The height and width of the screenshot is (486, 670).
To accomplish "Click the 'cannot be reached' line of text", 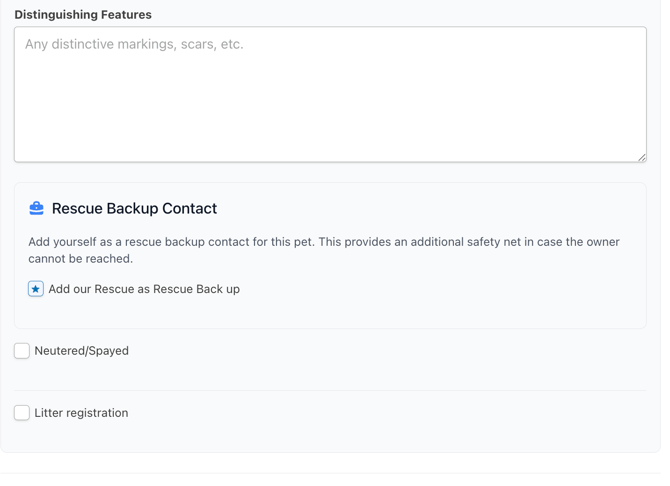I will (81, 259).
